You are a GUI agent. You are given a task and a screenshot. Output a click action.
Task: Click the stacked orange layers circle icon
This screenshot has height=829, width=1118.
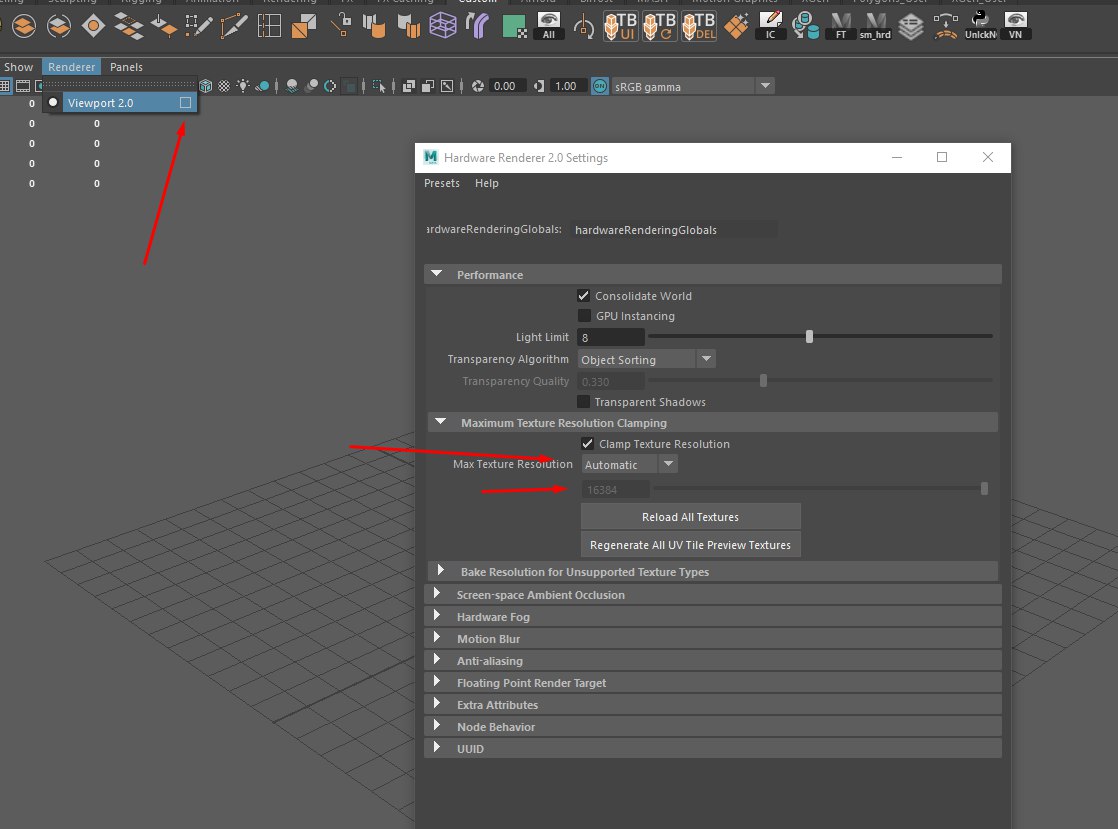point(24,26)
